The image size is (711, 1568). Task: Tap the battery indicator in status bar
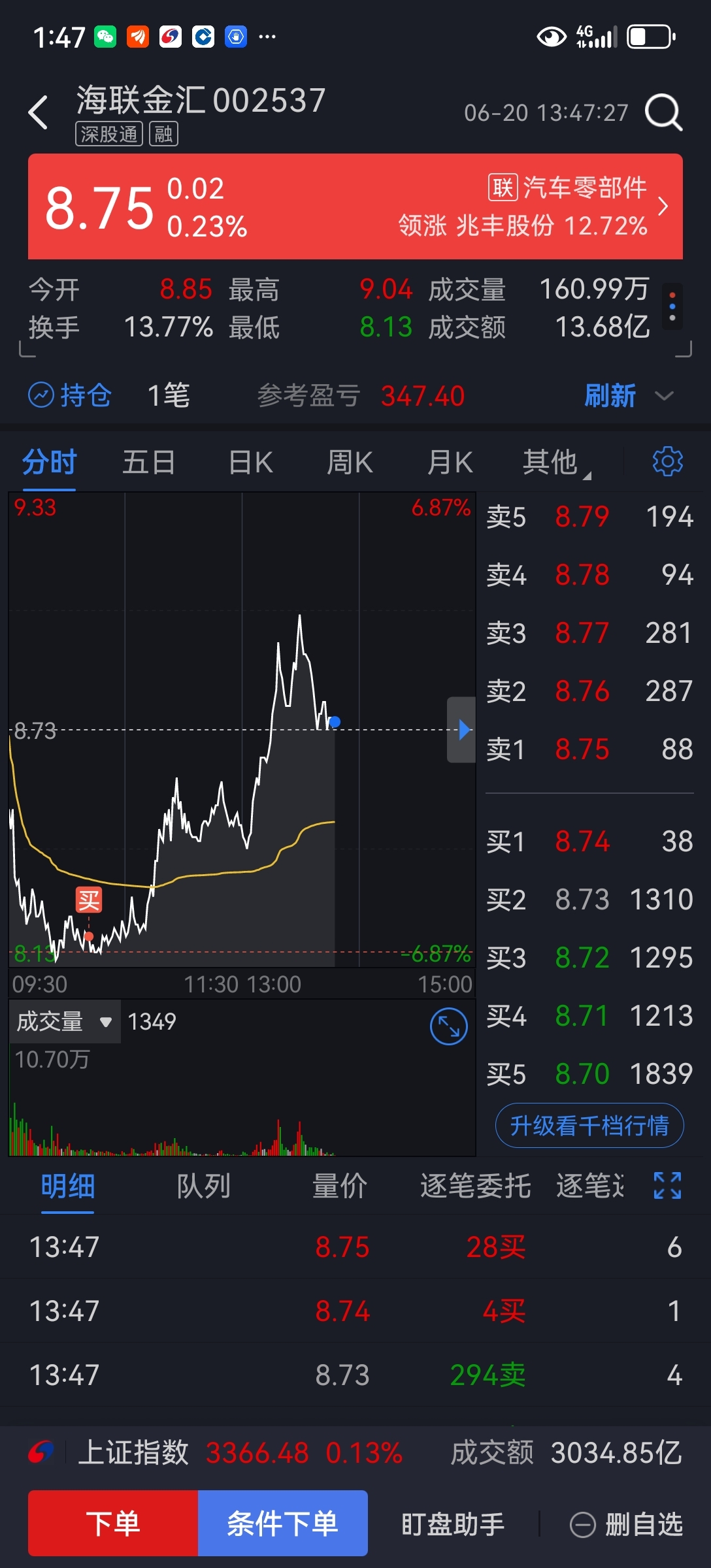click(x=651, y=37)
